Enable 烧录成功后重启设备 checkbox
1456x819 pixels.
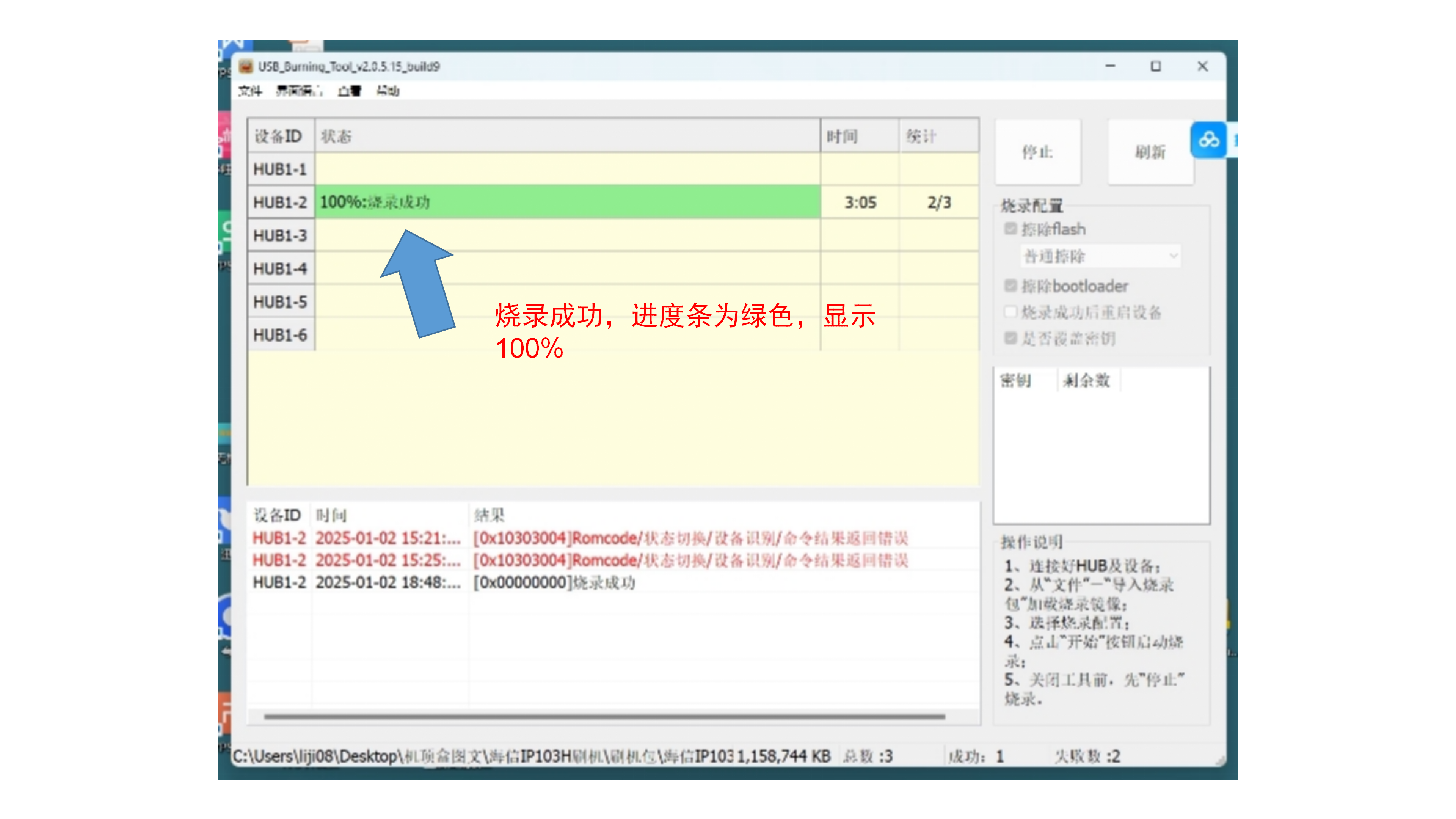coord(1010,312)
